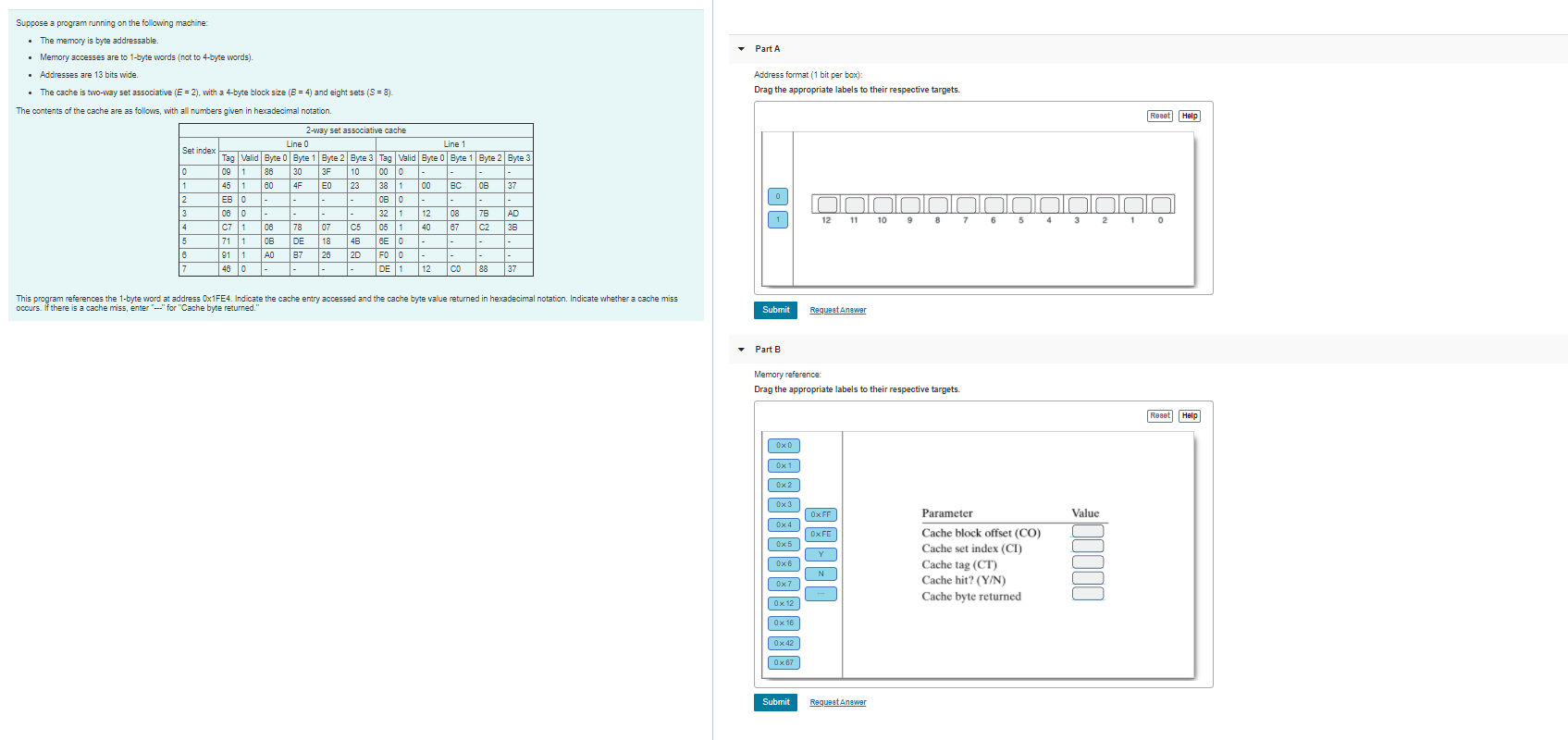
Task: Click the 'Set index' column header
Action: pos(199,151)
